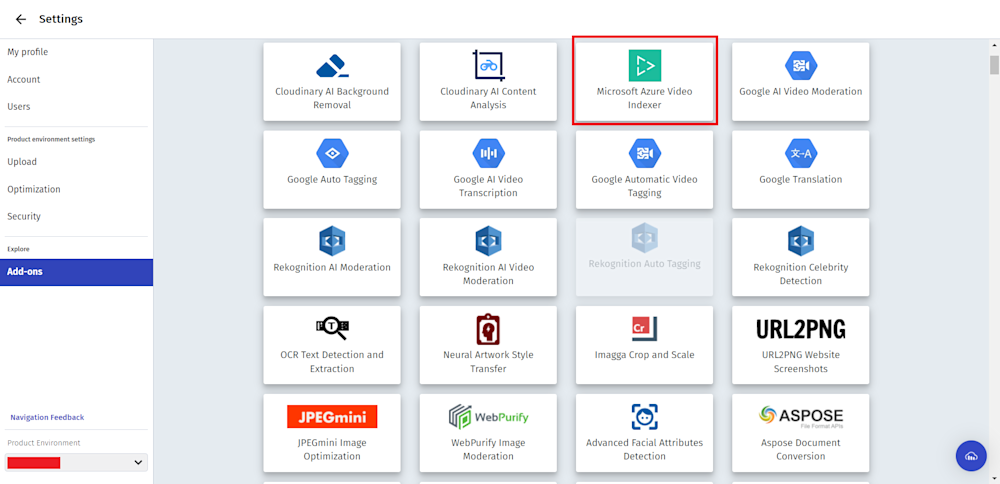Click 'Aspose Document Conversion' card title

point(801,450)
